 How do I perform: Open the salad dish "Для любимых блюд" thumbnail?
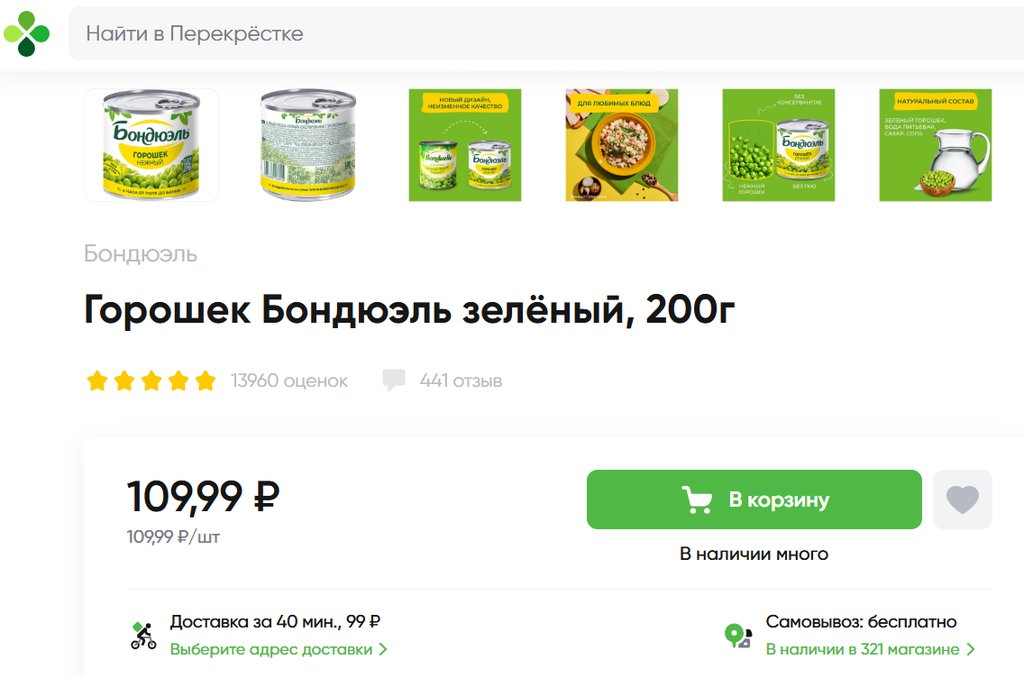(622, 145)
